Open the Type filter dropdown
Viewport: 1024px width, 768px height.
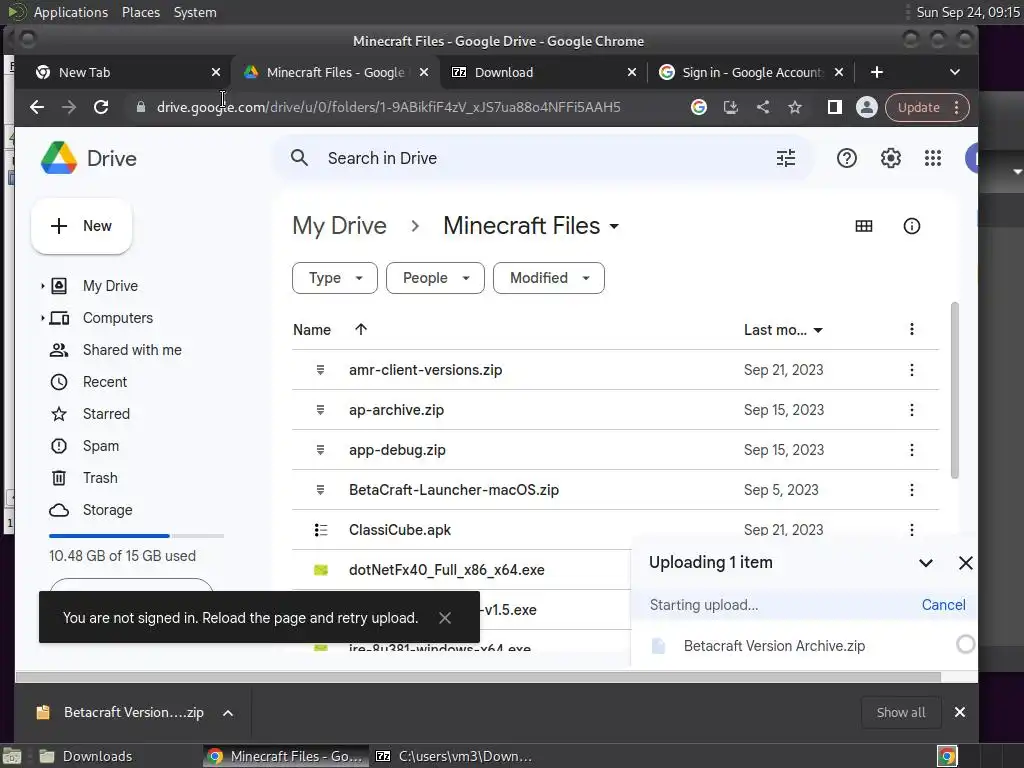pyautogui.click(x=334, y=278)
